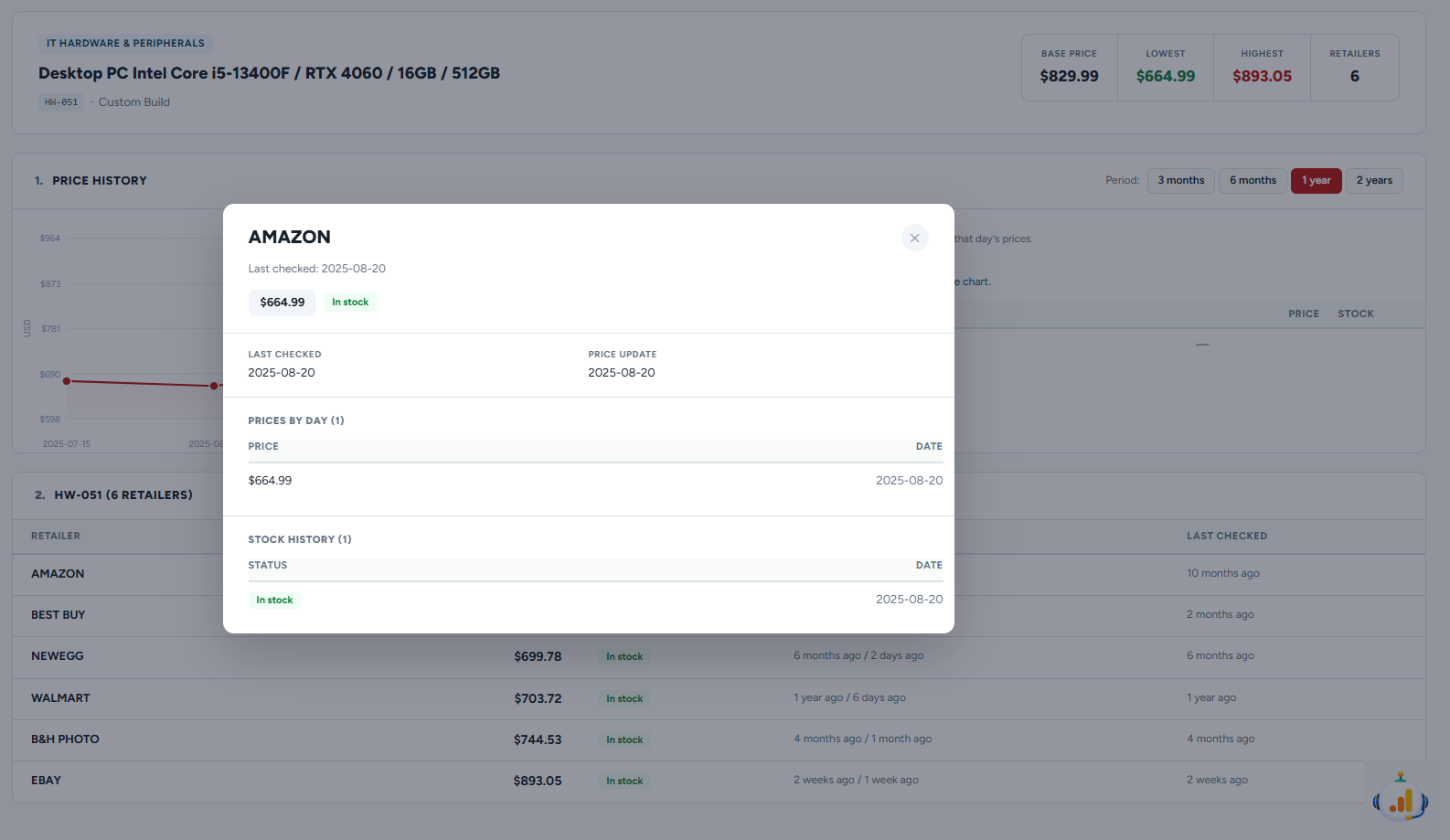The height and width of the screenshot is (840, 1450).
Task: Open the EBAY retailer row
Action: click(719, 781)
